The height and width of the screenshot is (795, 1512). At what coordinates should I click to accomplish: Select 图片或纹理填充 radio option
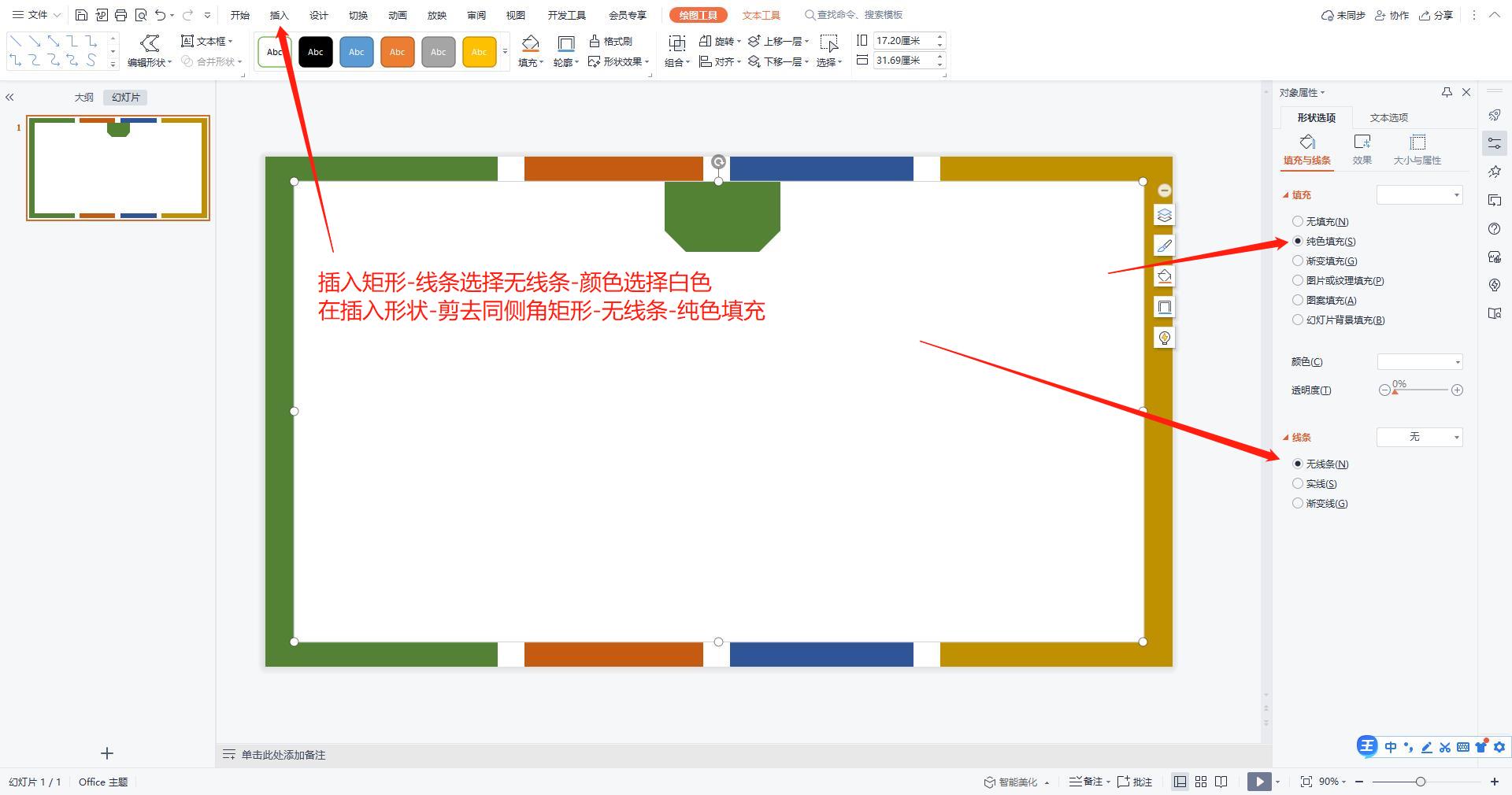coord(1298,280)
